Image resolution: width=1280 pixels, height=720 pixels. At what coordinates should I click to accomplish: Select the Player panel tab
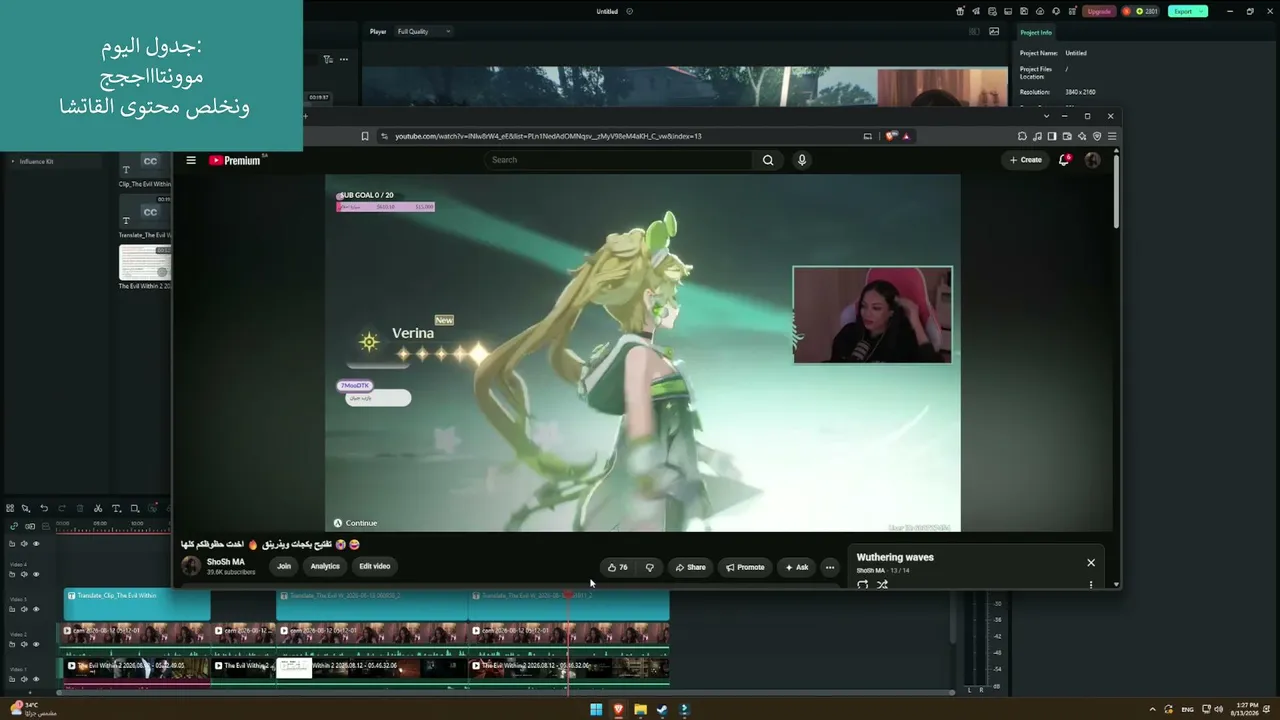click(378, 31)
